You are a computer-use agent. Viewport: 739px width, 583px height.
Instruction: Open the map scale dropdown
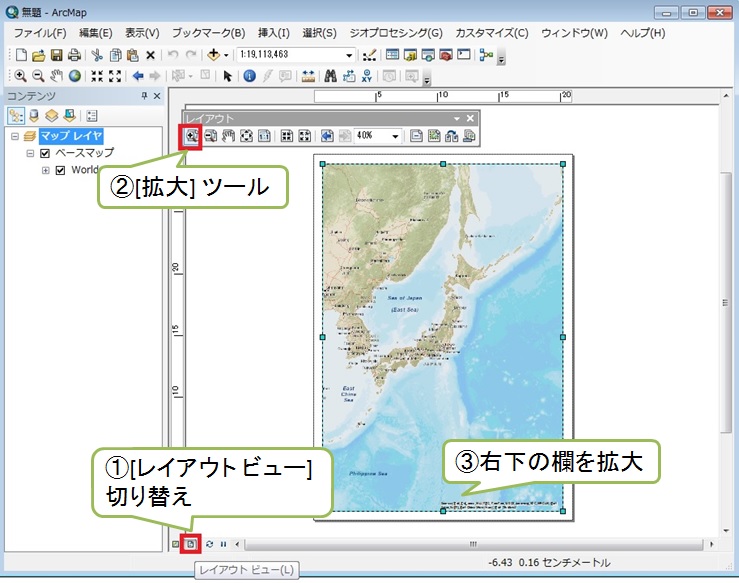pos(348,54)
